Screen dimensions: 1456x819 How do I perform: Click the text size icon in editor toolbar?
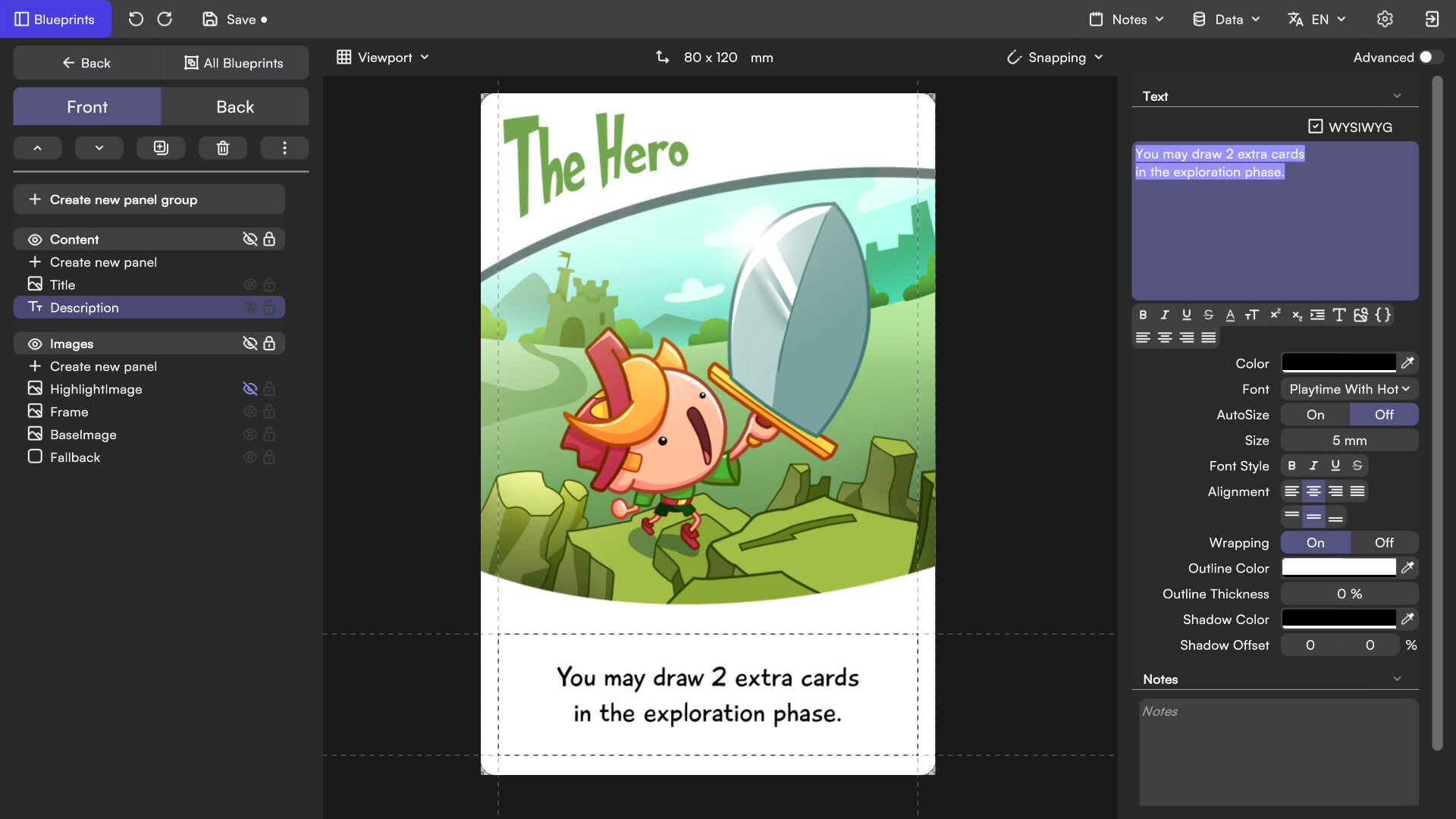tap(1252, 315)
